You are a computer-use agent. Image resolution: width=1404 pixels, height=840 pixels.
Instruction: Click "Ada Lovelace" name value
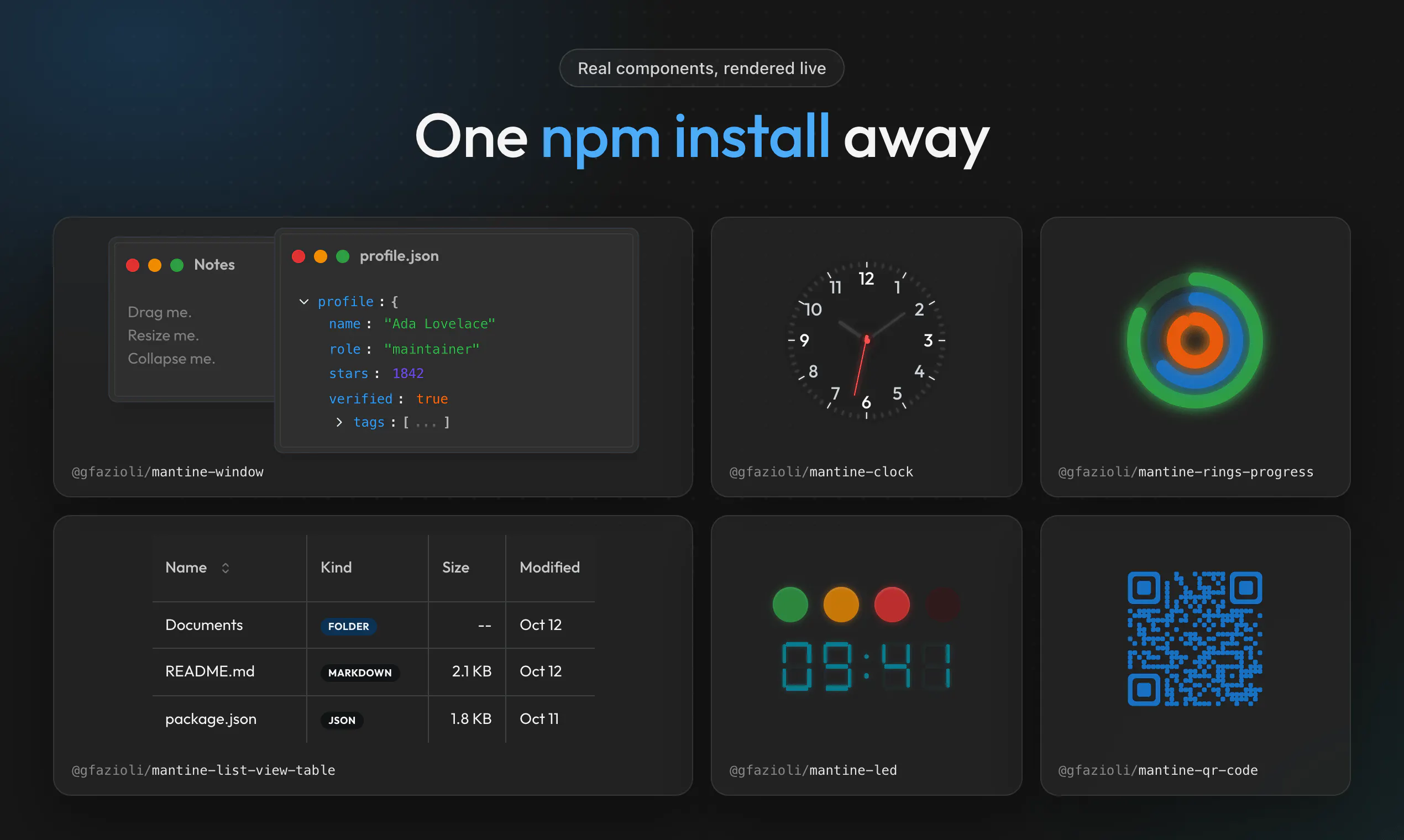[439, 324]
